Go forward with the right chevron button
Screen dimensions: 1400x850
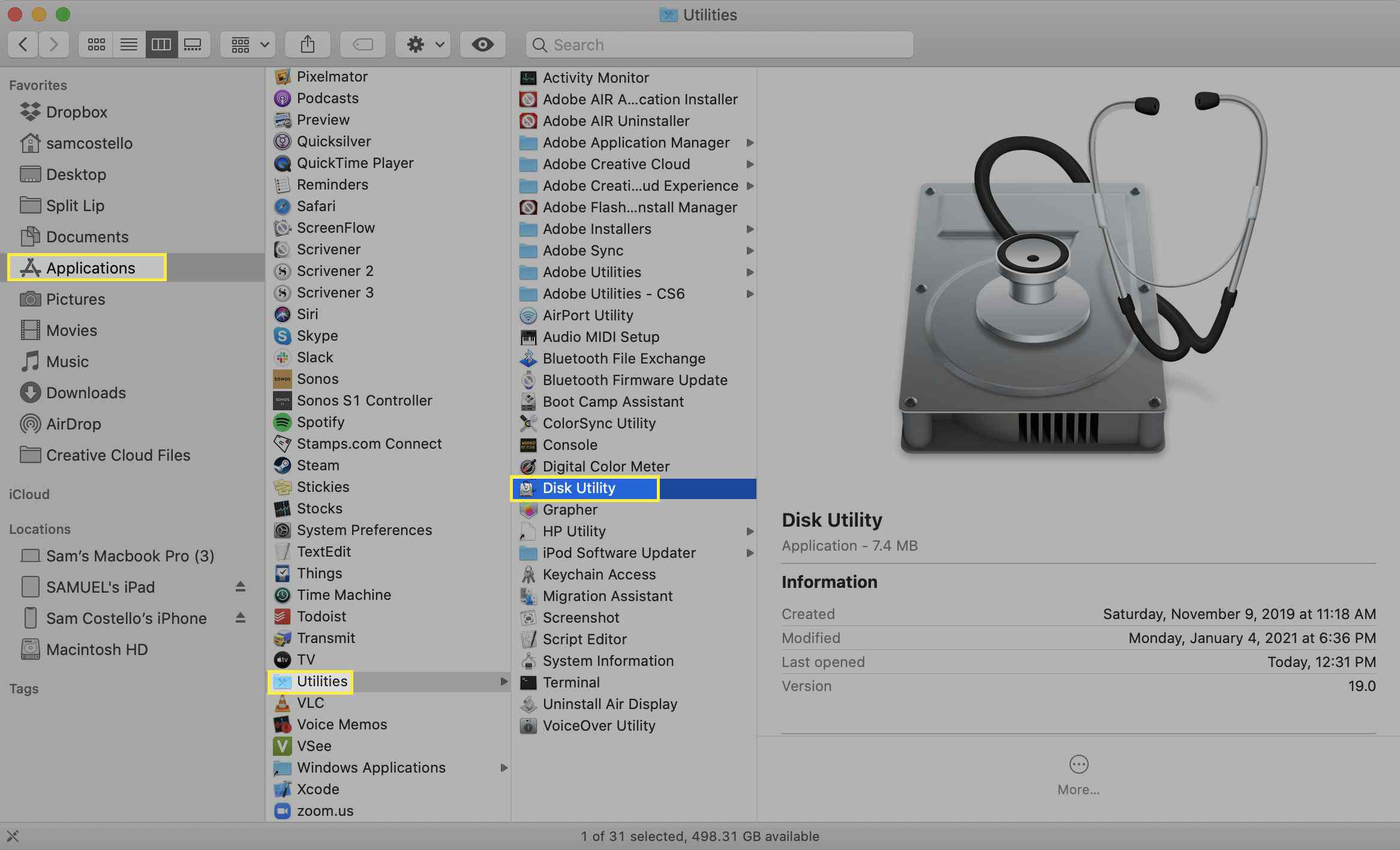(54, 44)
